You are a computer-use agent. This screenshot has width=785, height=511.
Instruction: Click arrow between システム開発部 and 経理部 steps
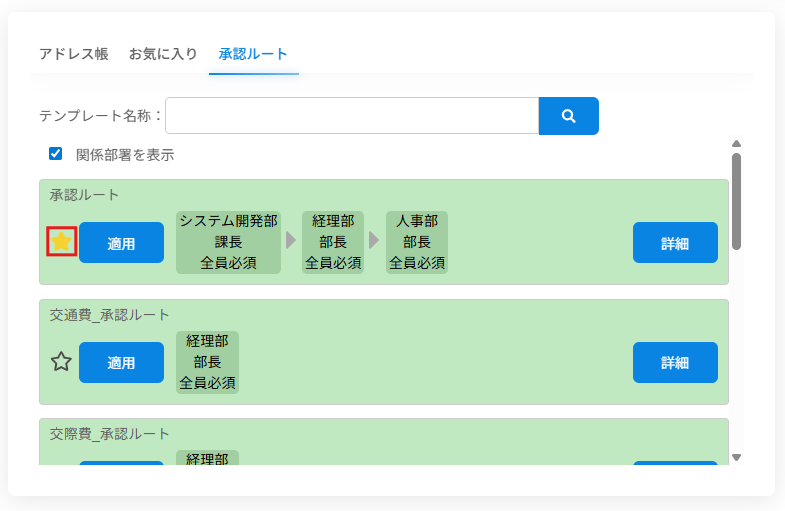(x=291, y=241)
